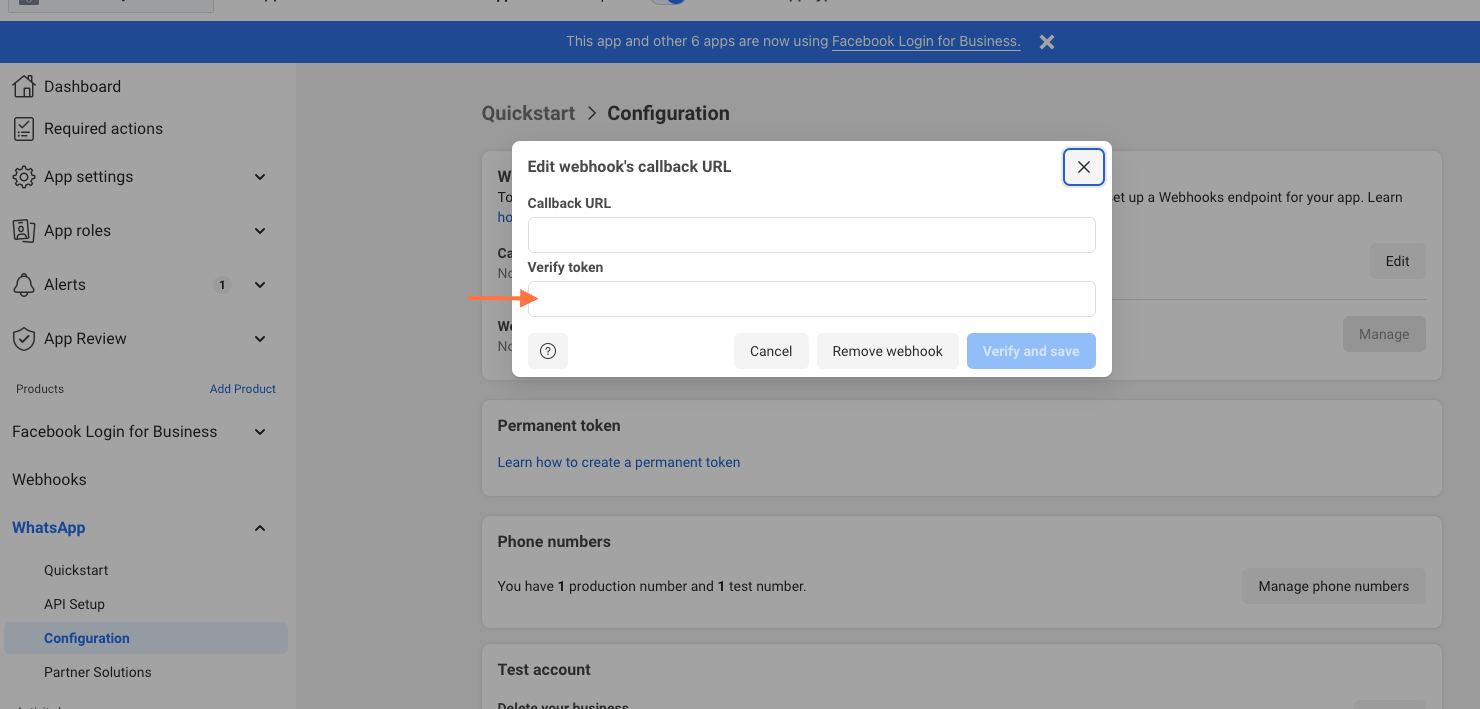Open Facebook Login for Business banner link
Viewport: 1480px width, 709px height.
pos(926,41)
